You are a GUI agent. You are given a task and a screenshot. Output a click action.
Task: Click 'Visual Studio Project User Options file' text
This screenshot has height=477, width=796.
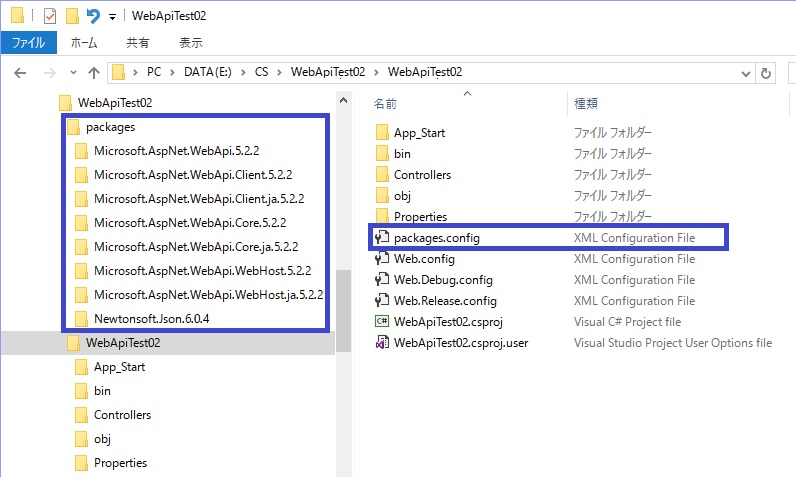673,343
